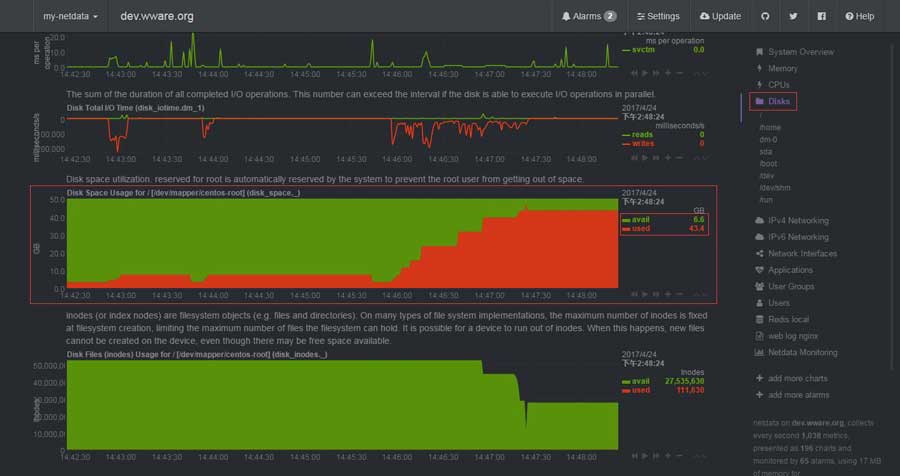Select Netdata Monitoring in sidebar menu
The width and height of the screenshot is (900, 476).
pos(803,352)
